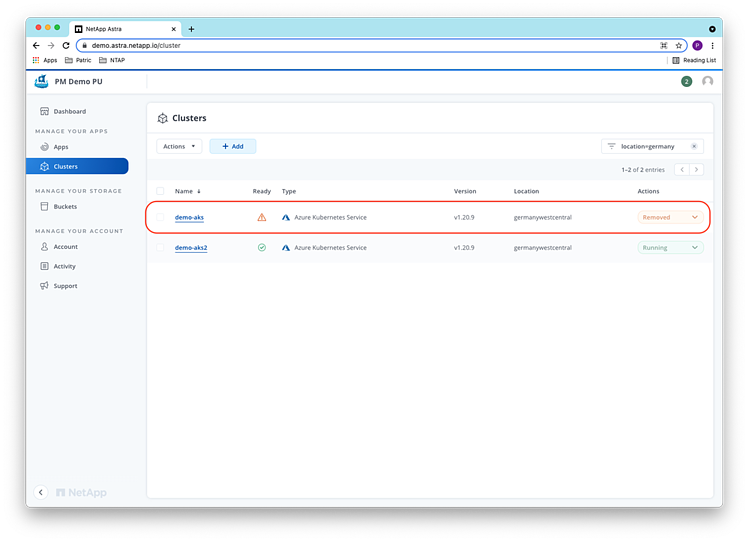749x542 pixels.
Task: Click the green ready checkmark for demo-aks2
Action: click(x=262, y=247)
